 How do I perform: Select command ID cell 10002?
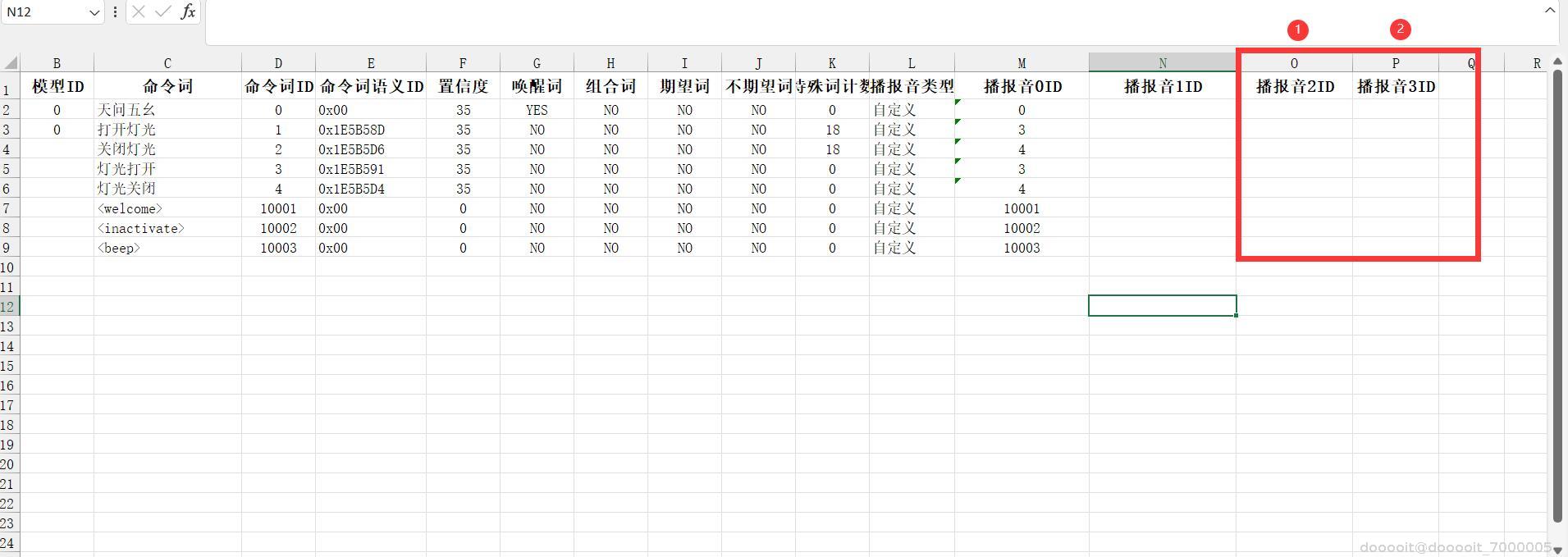[x=278, y=228]
